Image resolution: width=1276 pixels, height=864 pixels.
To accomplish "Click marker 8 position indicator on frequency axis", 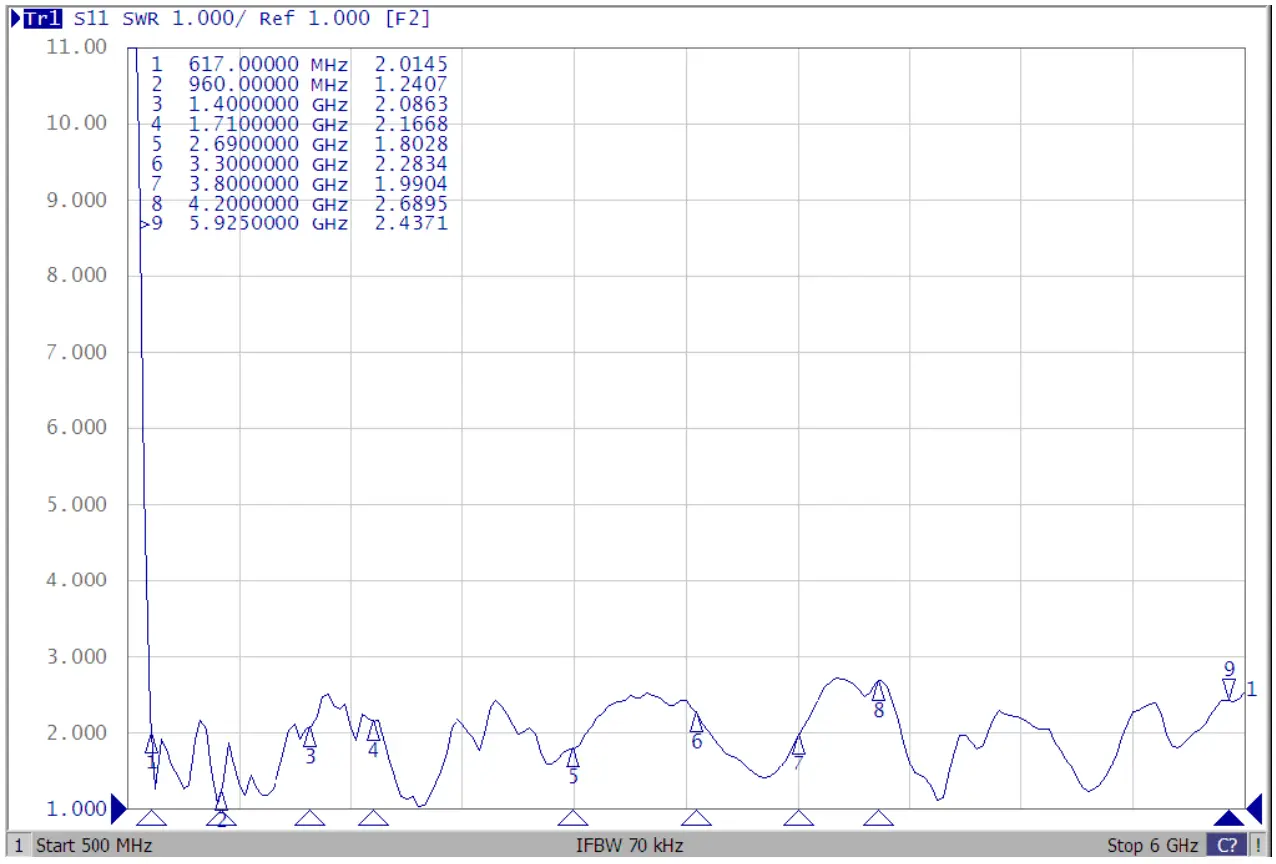I will pos(878,818).
